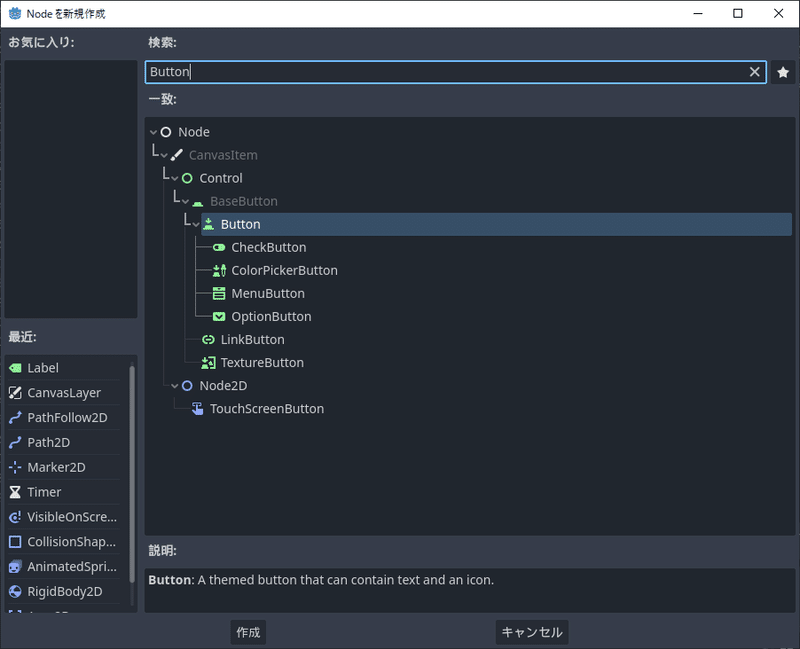Viewport: 800px width, 649px height.
Task: Collapse the Node root tree item
Action: tap(154, 132)
